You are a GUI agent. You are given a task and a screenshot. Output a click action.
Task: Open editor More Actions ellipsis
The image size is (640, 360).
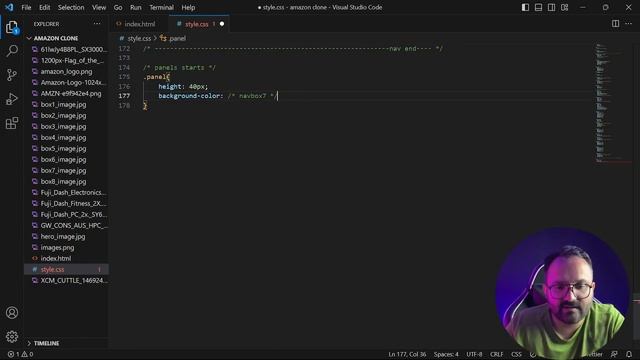(x=628, y=24)
